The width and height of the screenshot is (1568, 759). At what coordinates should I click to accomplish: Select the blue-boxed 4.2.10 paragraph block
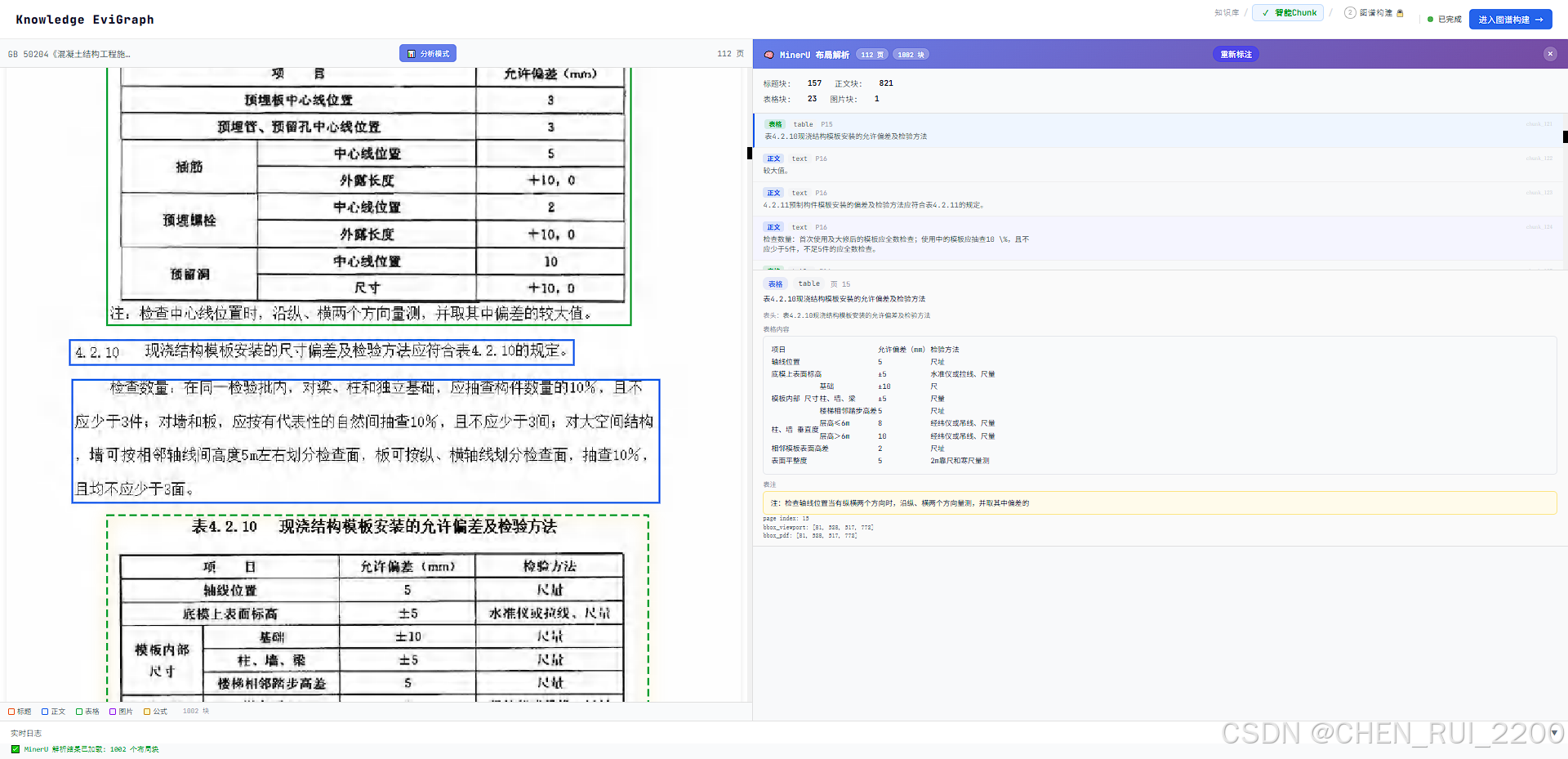click(x=322, y=352)
